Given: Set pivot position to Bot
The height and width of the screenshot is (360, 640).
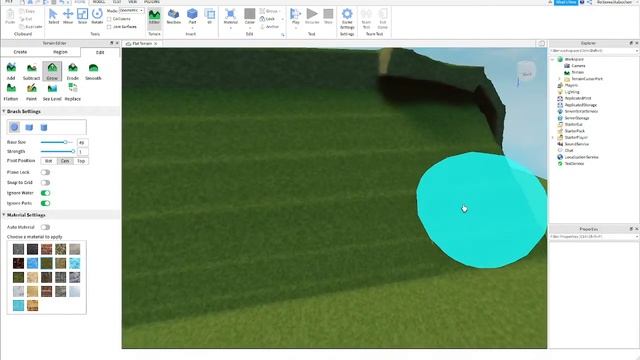Looking at the screenshot, I should point(49,161).
